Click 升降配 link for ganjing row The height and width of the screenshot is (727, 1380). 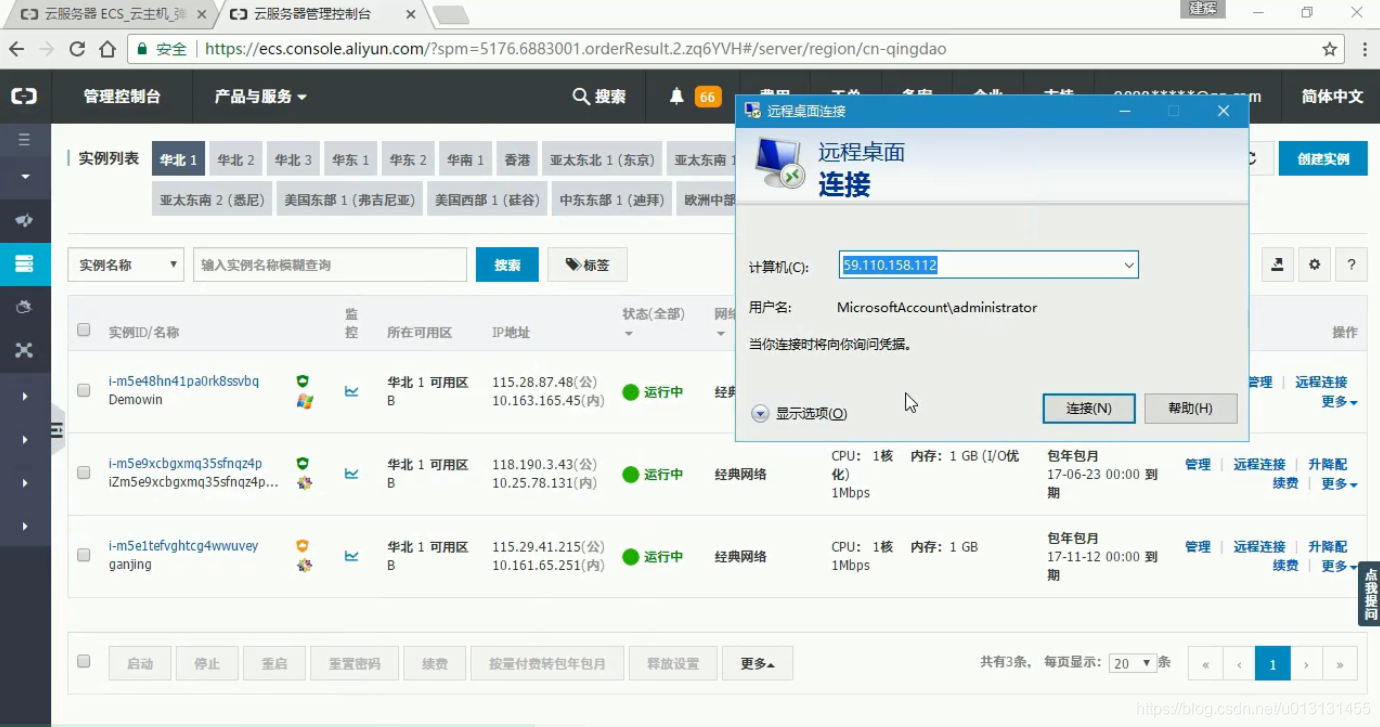point(1327,546)
